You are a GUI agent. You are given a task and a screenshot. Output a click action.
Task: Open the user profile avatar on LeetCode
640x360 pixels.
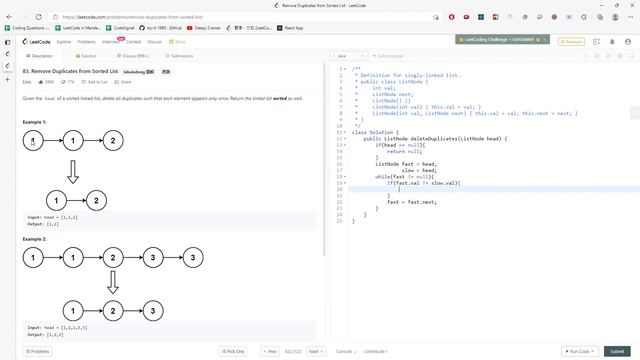(628, 42)
